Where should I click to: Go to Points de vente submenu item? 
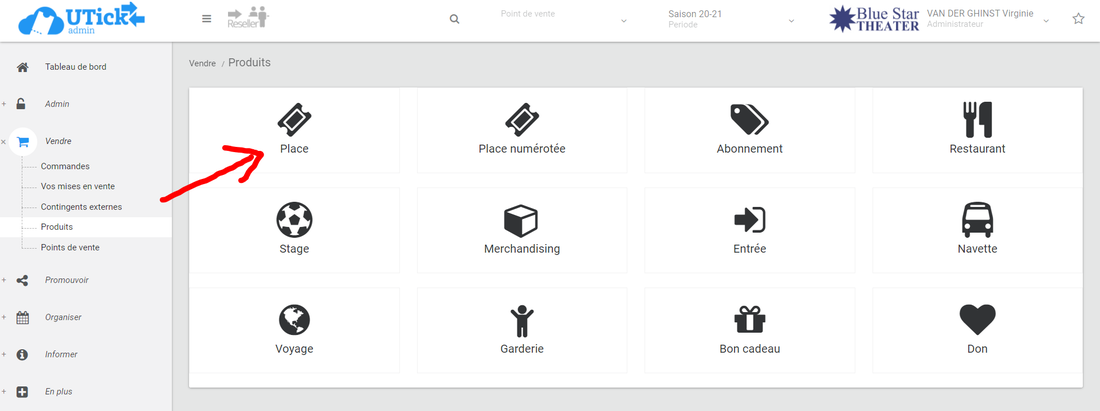pos(70,247)
